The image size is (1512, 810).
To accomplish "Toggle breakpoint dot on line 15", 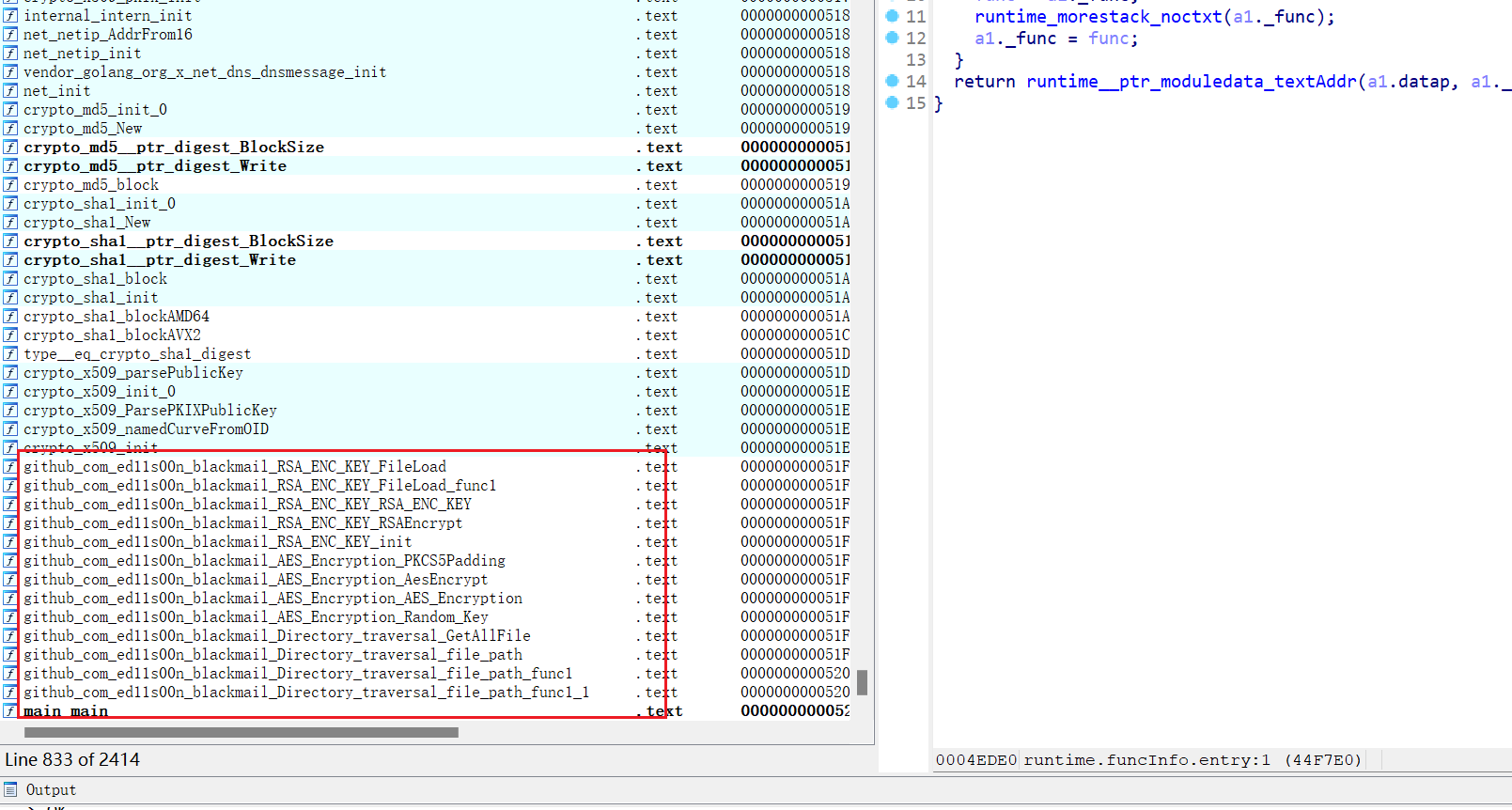I will (x=893, y=102).
